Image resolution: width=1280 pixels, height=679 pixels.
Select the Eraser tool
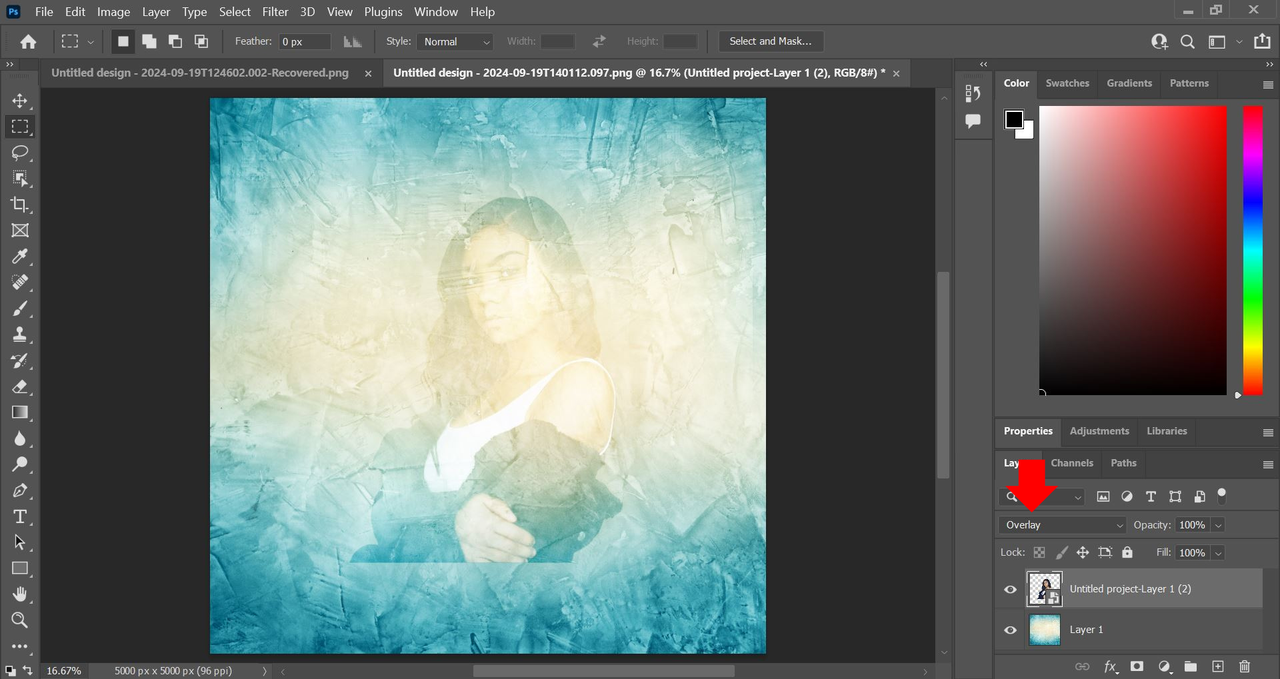point(19,387)
